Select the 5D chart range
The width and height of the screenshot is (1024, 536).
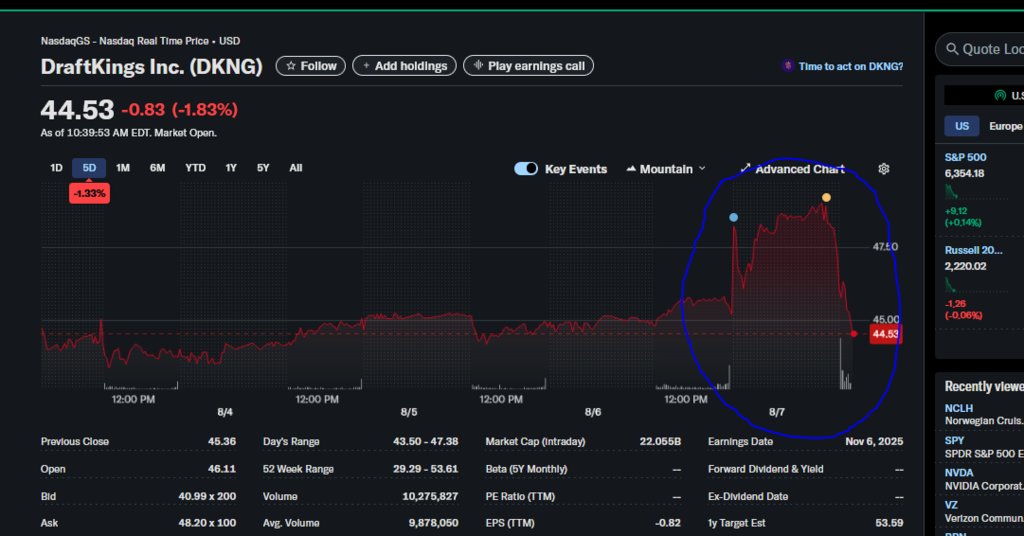click(89, 168)
